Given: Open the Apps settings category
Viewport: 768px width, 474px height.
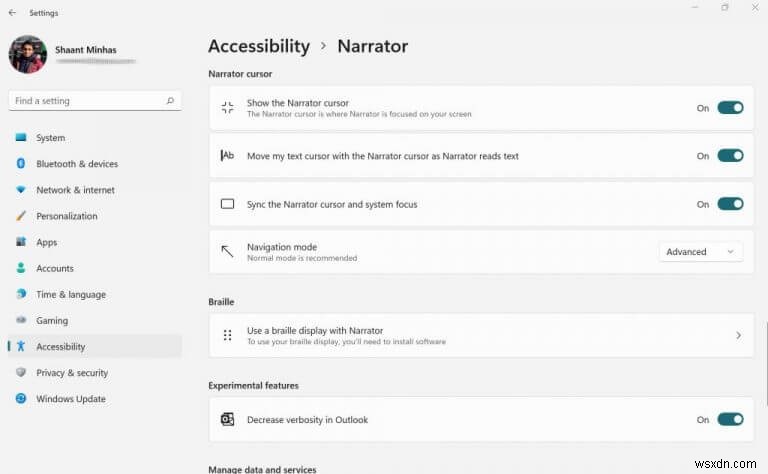Looking at the screenshot, I should click(x=47, y=242).
